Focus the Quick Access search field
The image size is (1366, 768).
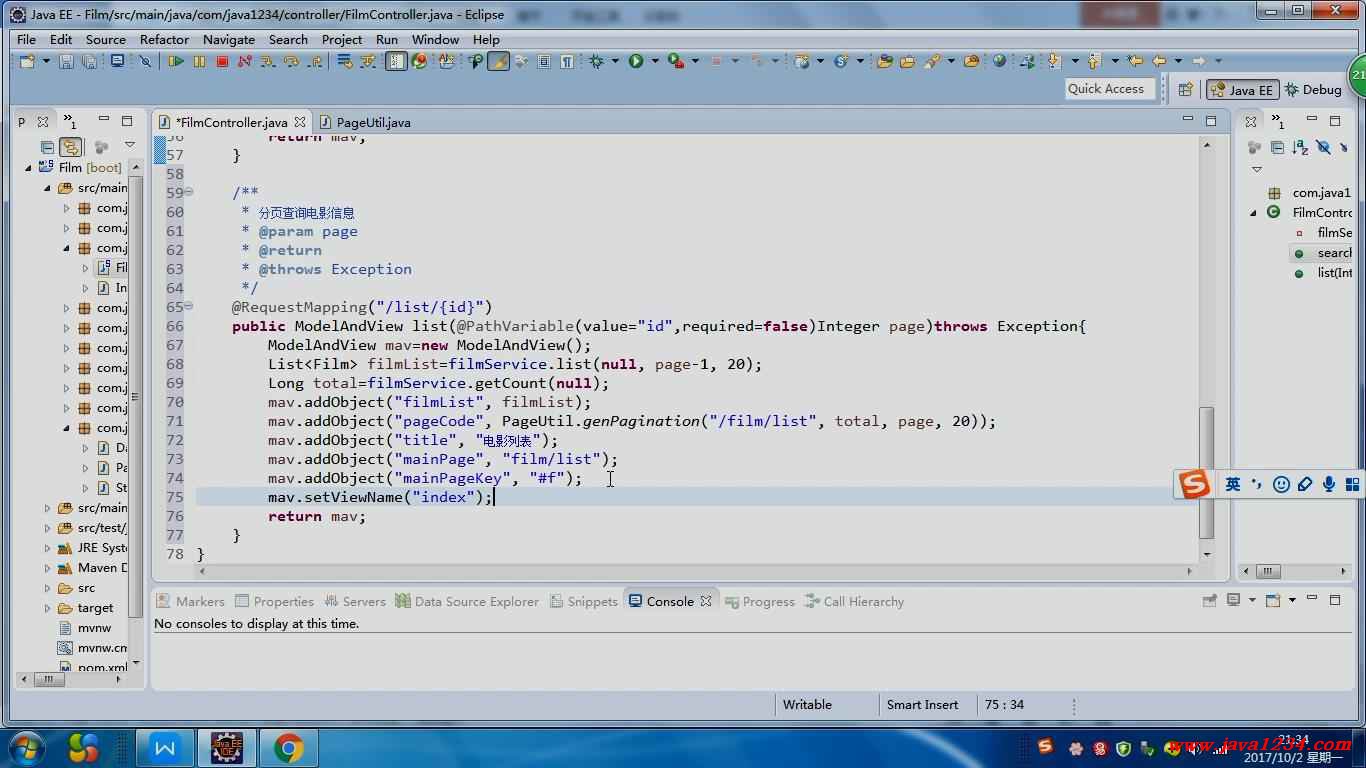[x=1110, y=89]
